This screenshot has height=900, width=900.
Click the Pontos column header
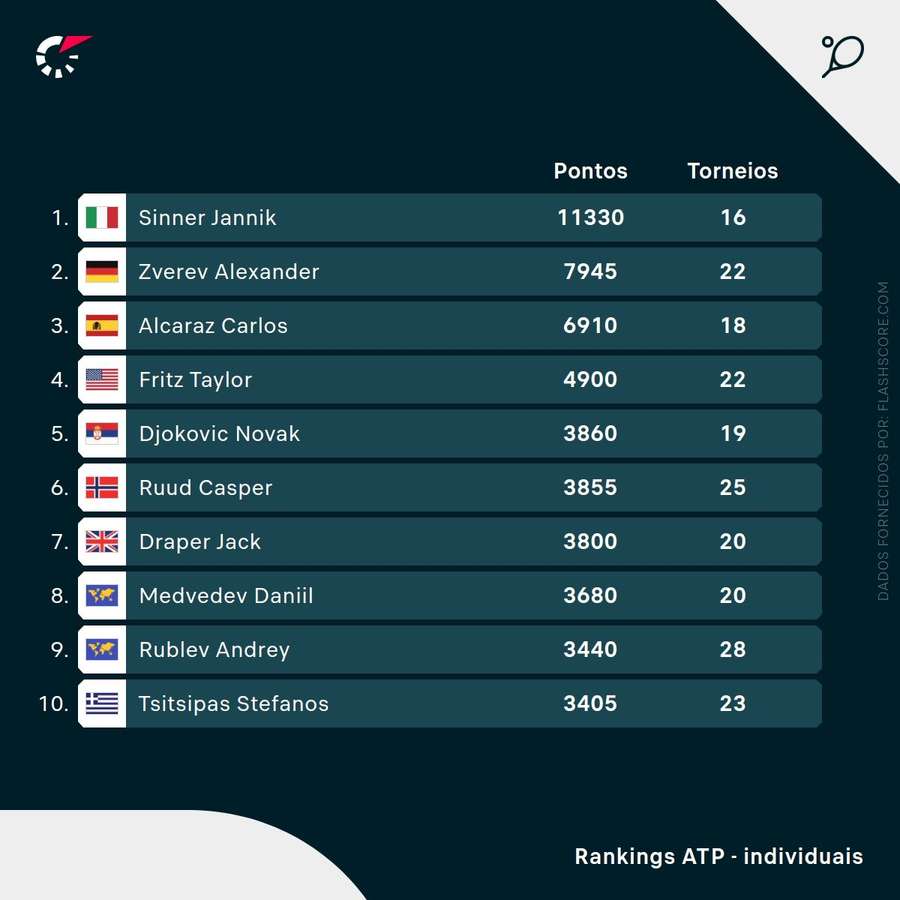click(x=591, y=171)
